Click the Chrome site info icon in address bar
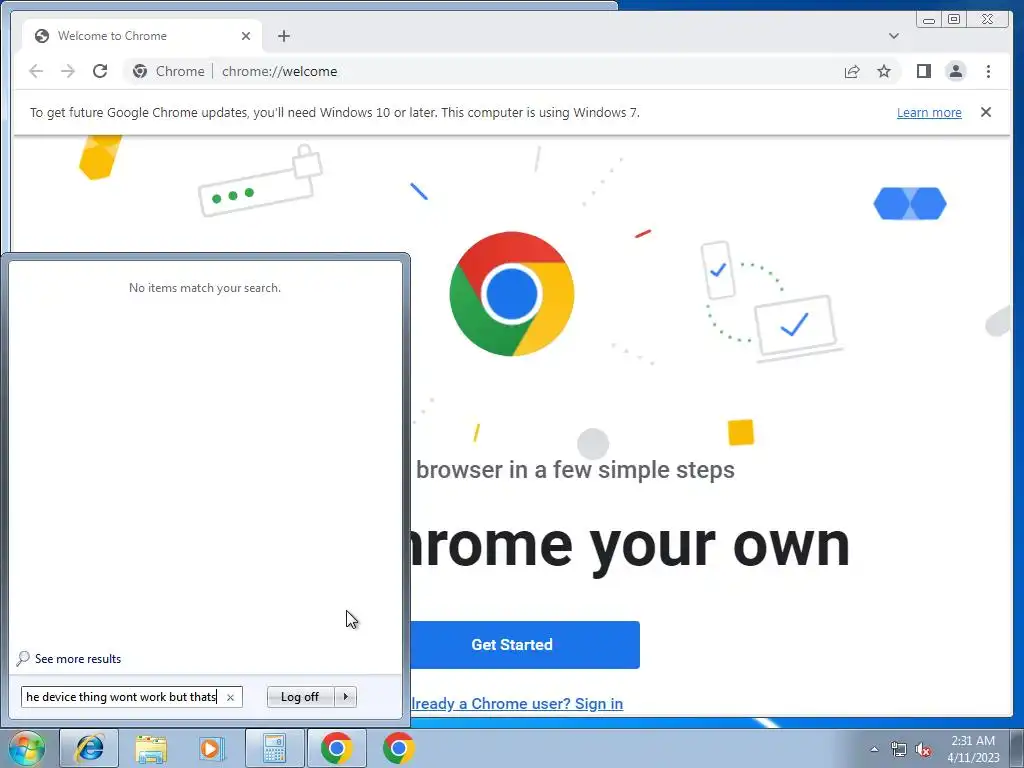The image size is (1024, 768). pyautogui.click(x=140, y=71)
